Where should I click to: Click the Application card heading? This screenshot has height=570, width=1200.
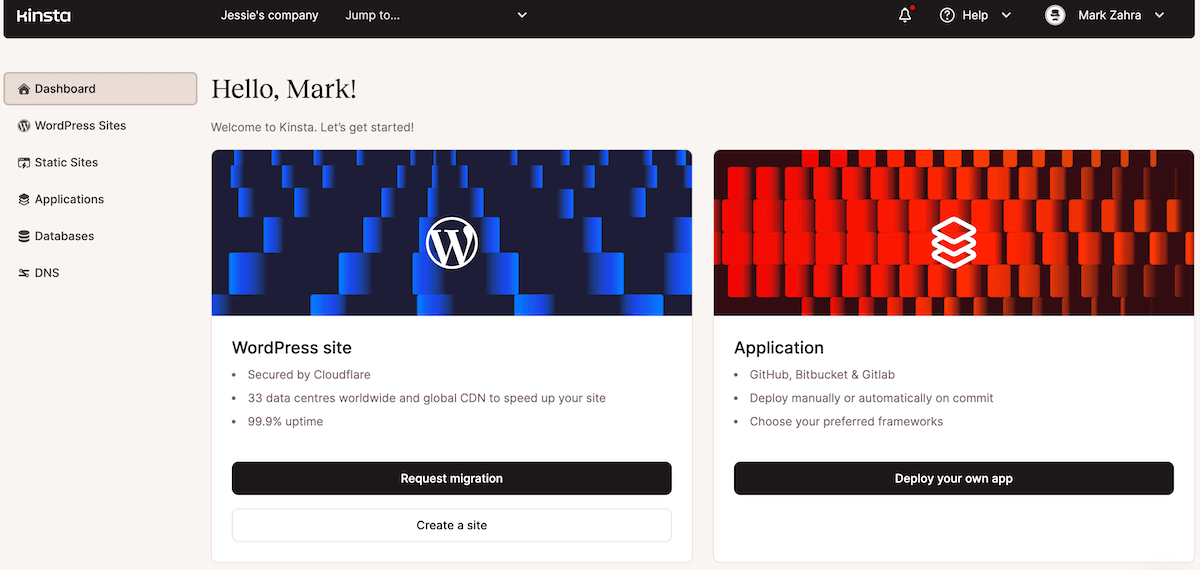point(779,348)
